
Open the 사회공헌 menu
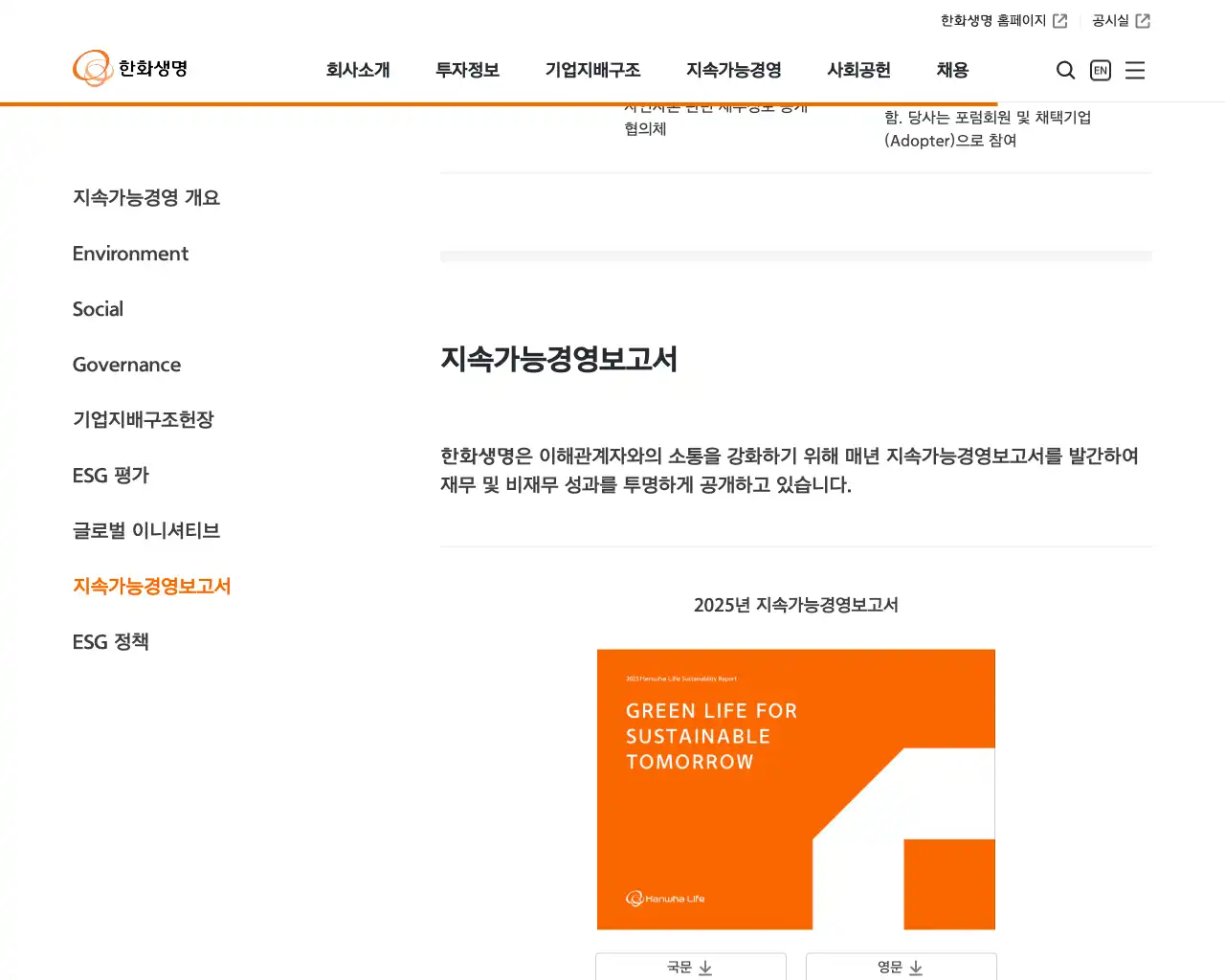(x=858, y=70)
